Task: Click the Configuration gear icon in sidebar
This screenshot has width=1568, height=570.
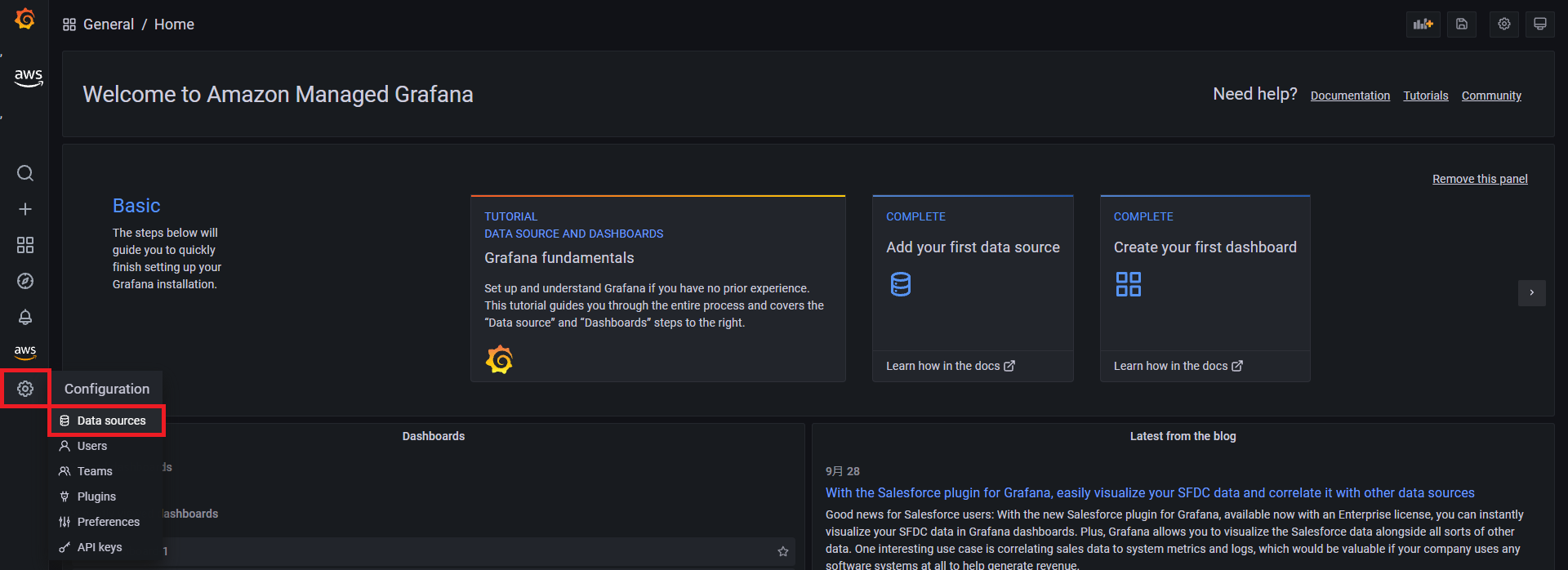Action: (25, 389)
